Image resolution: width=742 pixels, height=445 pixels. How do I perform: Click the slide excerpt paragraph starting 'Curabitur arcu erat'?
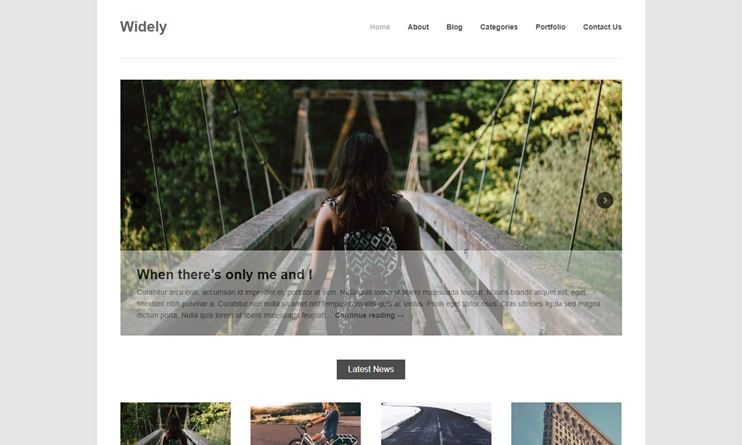368,303
